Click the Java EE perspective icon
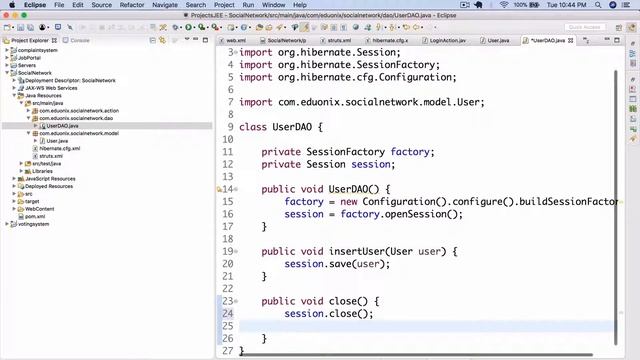The width and height of the screenshot is (640, 360). point(632,27)
